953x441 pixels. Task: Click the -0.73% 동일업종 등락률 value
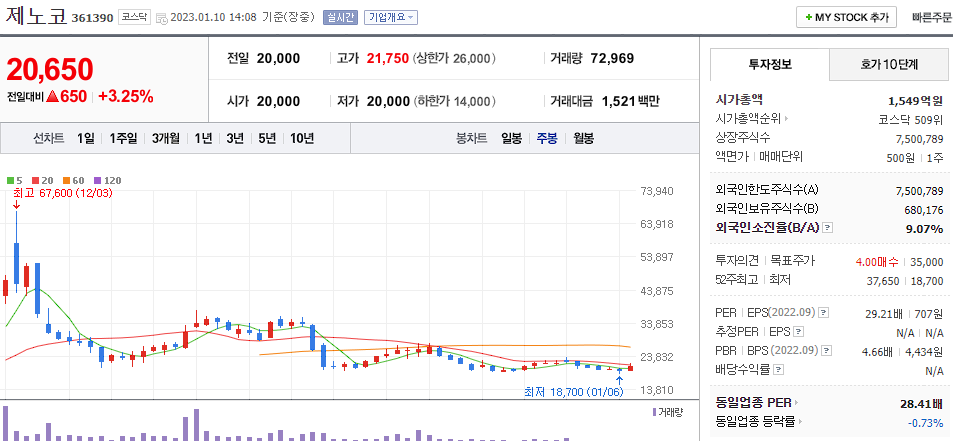coord(926,422)
